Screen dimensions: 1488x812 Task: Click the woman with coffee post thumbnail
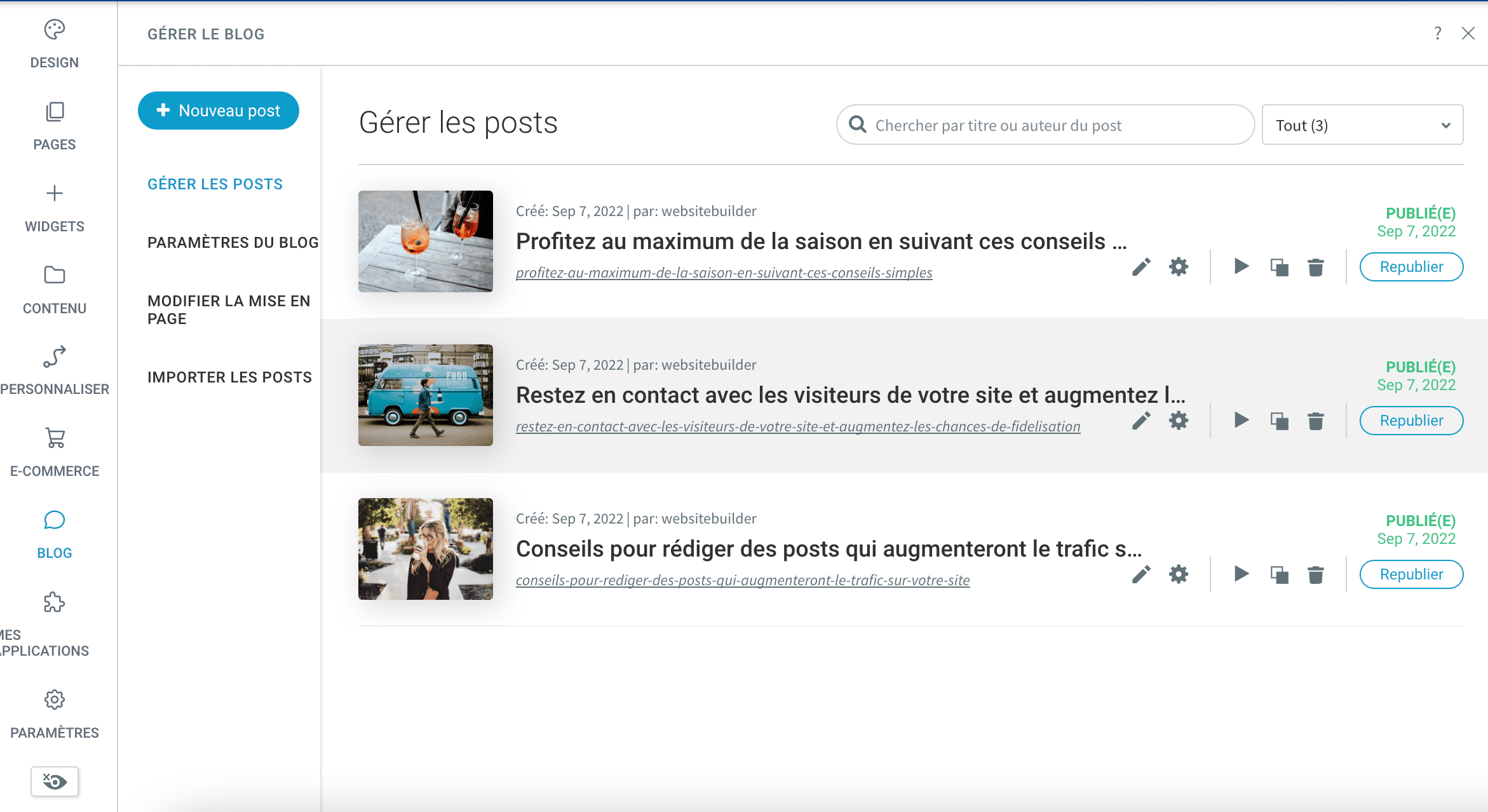[426, 549]
